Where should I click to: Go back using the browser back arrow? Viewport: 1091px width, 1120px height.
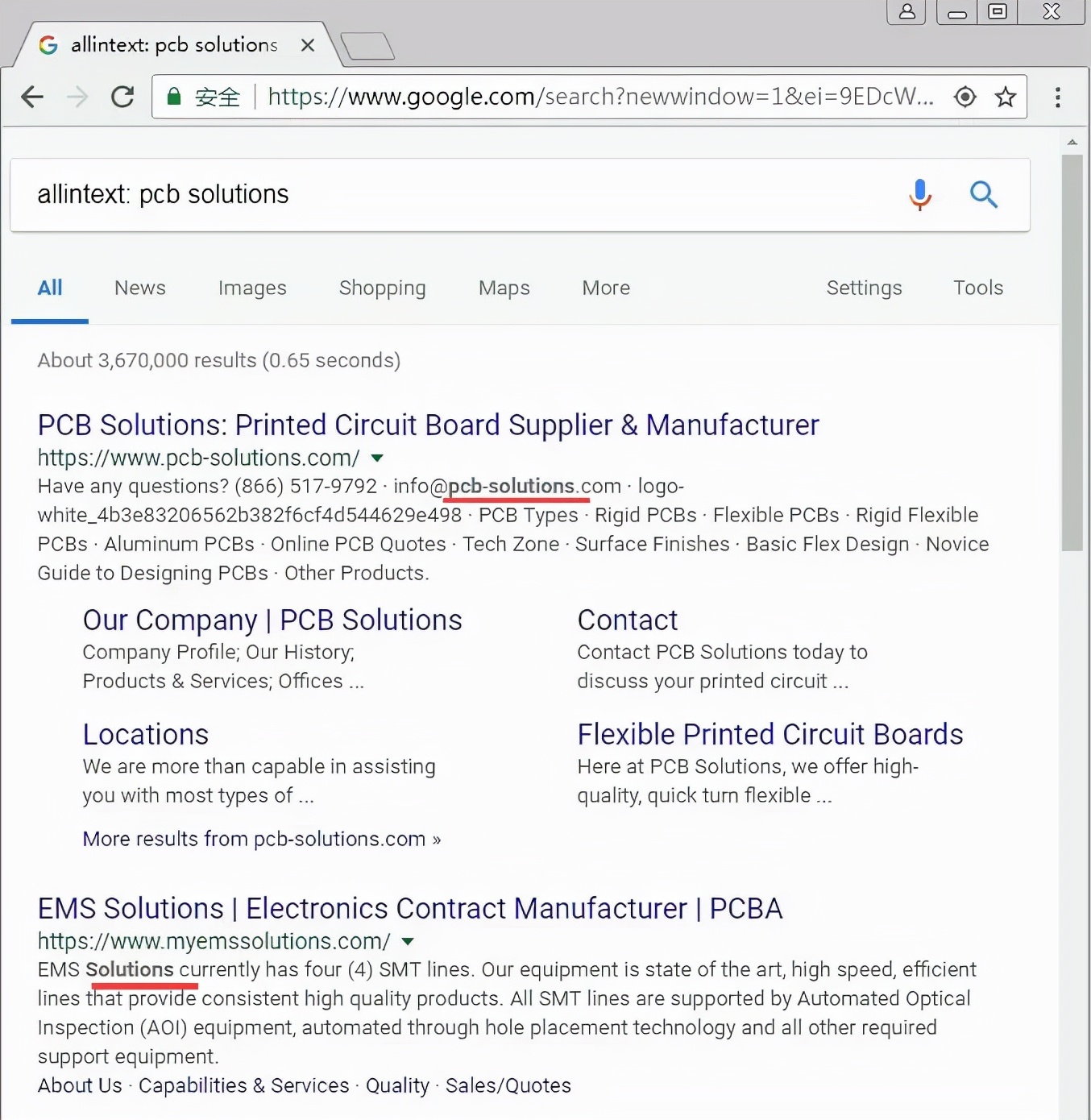tap(32, 97)
